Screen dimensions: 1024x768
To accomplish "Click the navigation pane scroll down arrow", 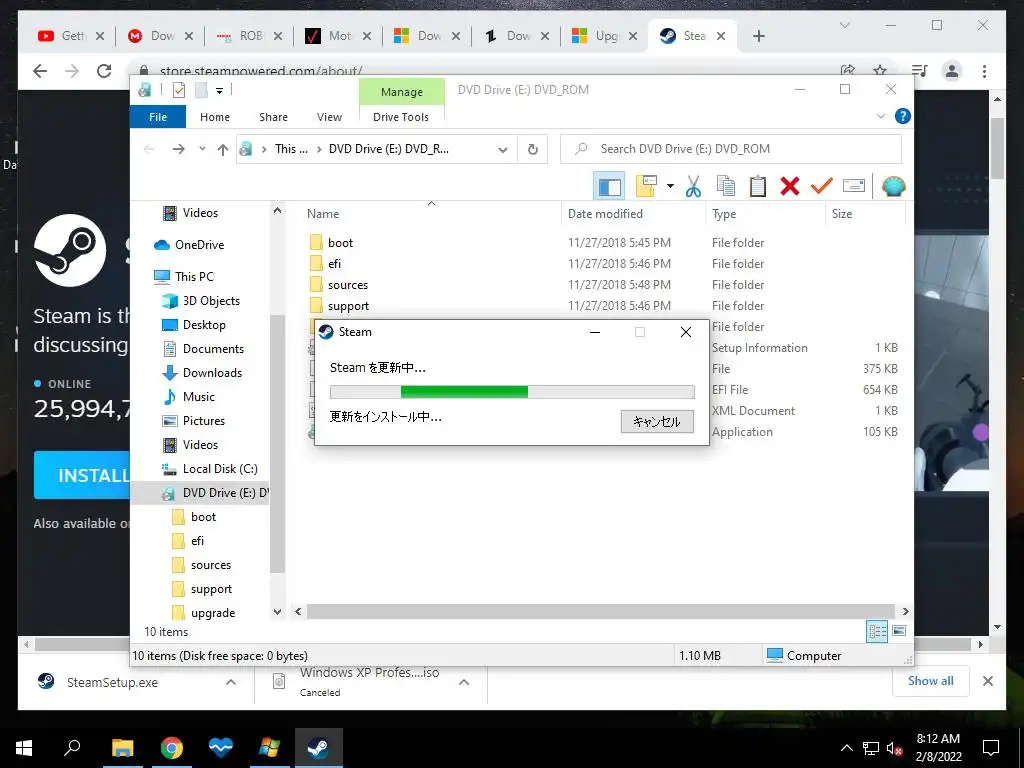I will pyautogui.click(x=278, y=612).
